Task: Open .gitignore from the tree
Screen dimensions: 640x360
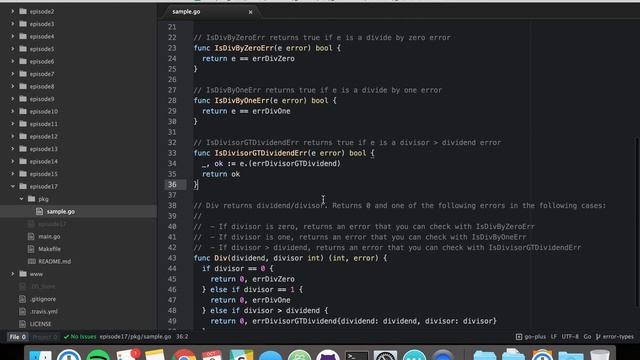Action: tap(43, 299)
